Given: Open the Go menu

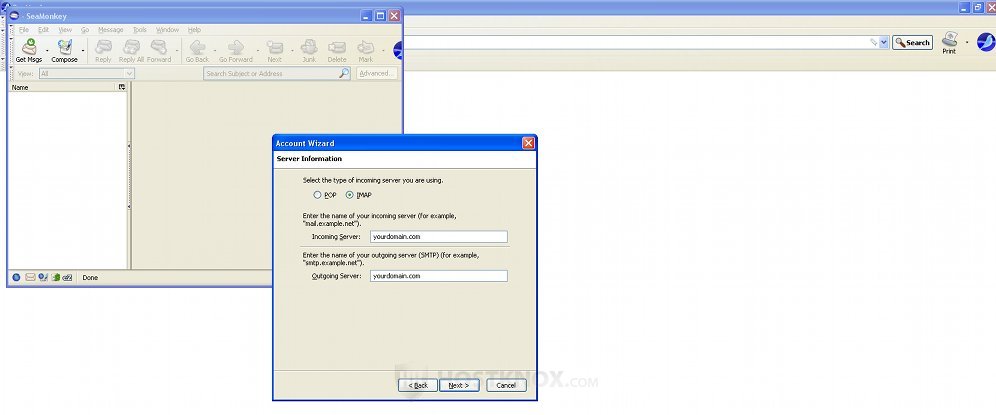Looking at the screenshot, I should (x=84, y=30).
